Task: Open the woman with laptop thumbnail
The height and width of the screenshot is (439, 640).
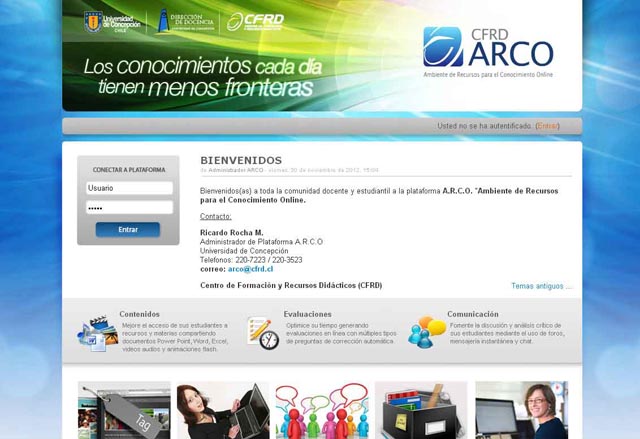Action: pos(223,410)
